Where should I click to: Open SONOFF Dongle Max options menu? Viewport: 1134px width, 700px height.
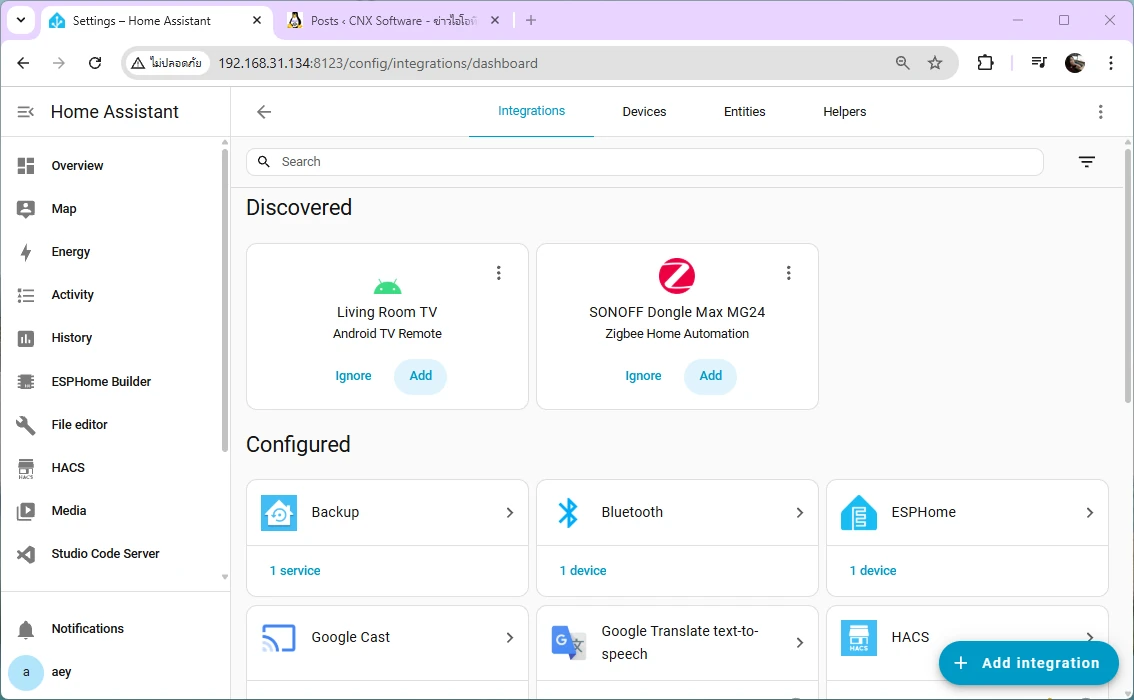(x=789, y=273)
